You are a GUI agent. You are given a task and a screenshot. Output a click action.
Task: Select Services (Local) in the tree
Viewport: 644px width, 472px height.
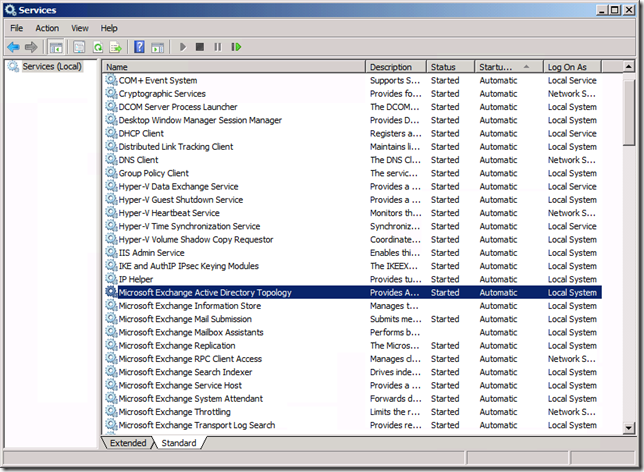(x=52, y=66)
